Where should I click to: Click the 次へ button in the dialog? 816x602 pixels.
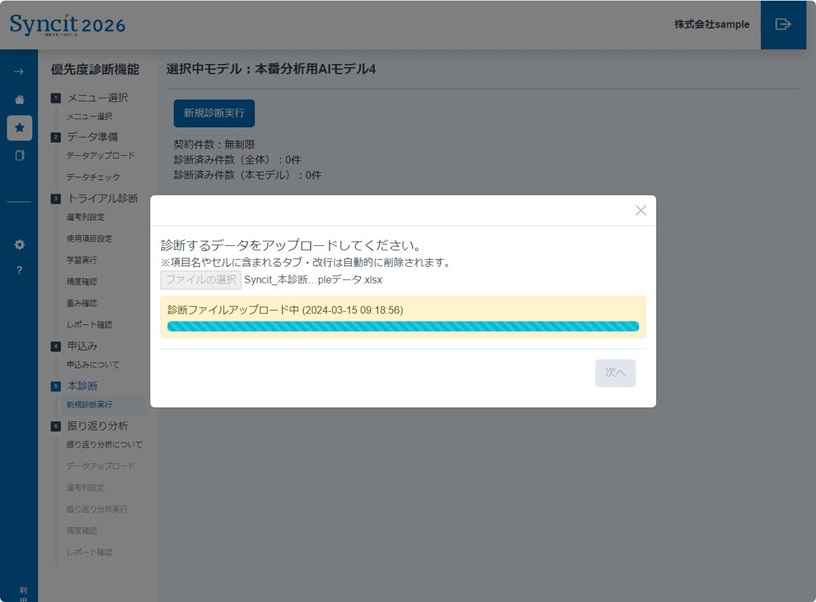click(x=615, y=373)
